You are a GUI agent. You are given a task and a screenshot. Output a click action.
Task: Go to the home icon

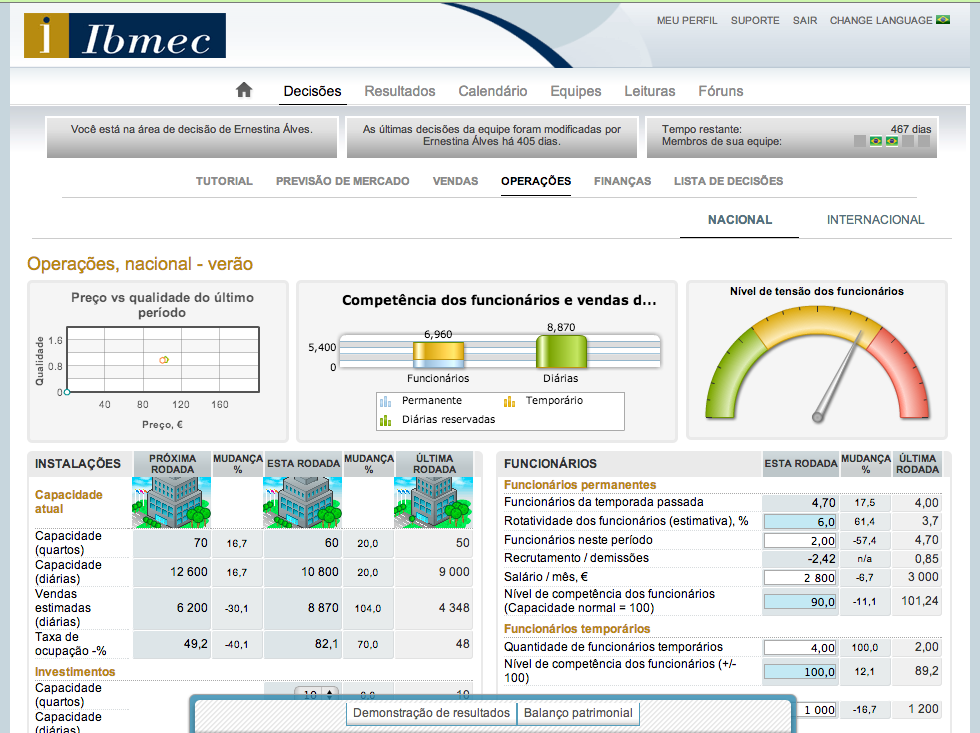[244, 90]
